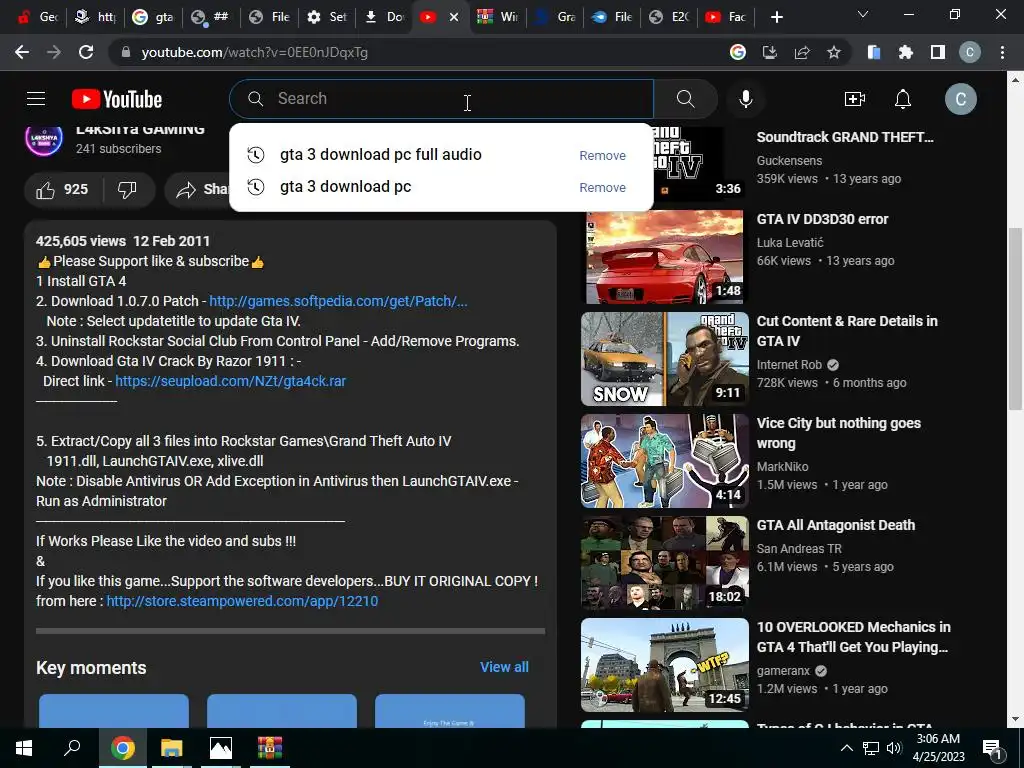The height and width of the screenshot is (768, 1024).
Task: Switch to the 'Do' downloads tab
Action: (384, 17)
